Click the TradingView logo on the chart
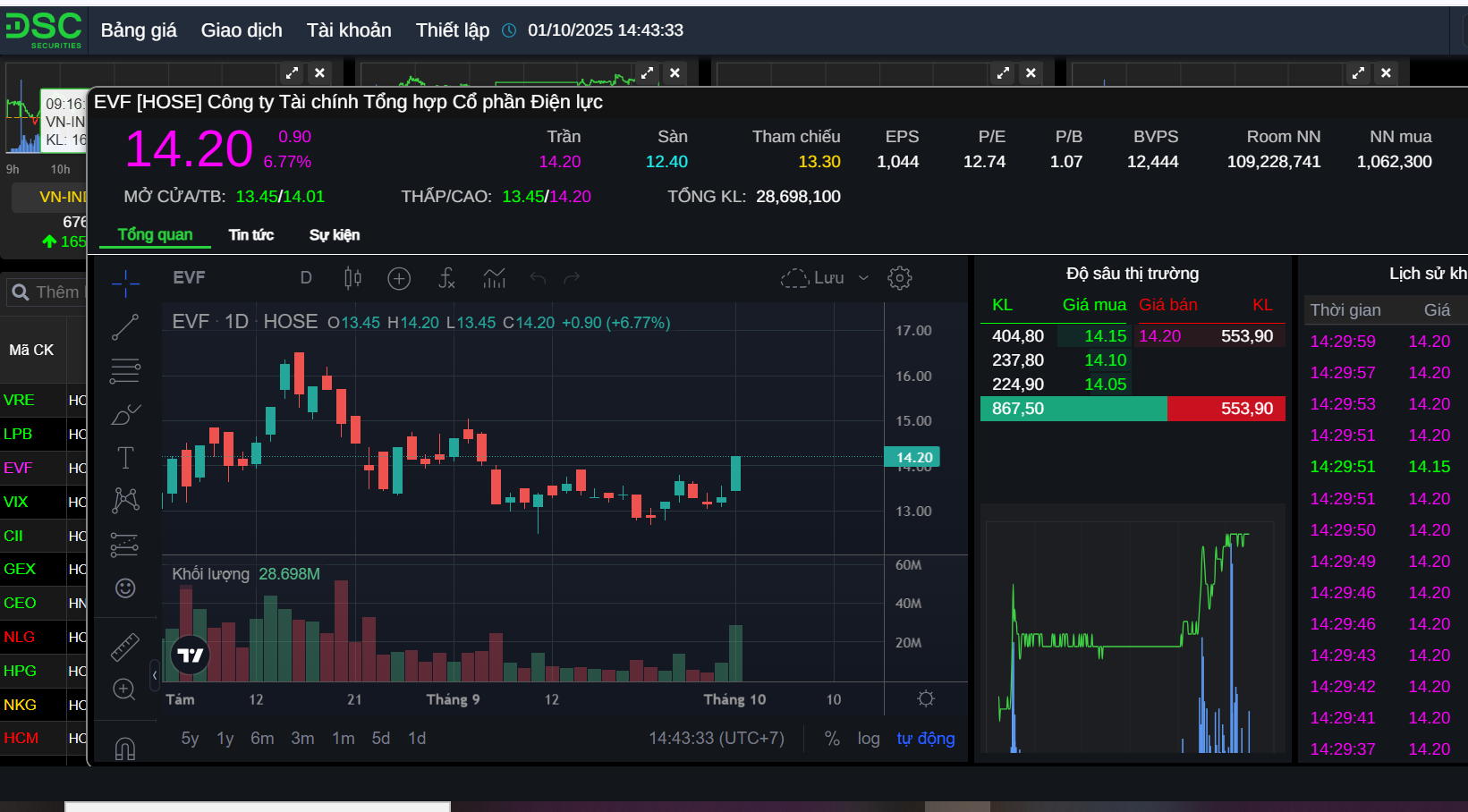 tap(190, 656)
